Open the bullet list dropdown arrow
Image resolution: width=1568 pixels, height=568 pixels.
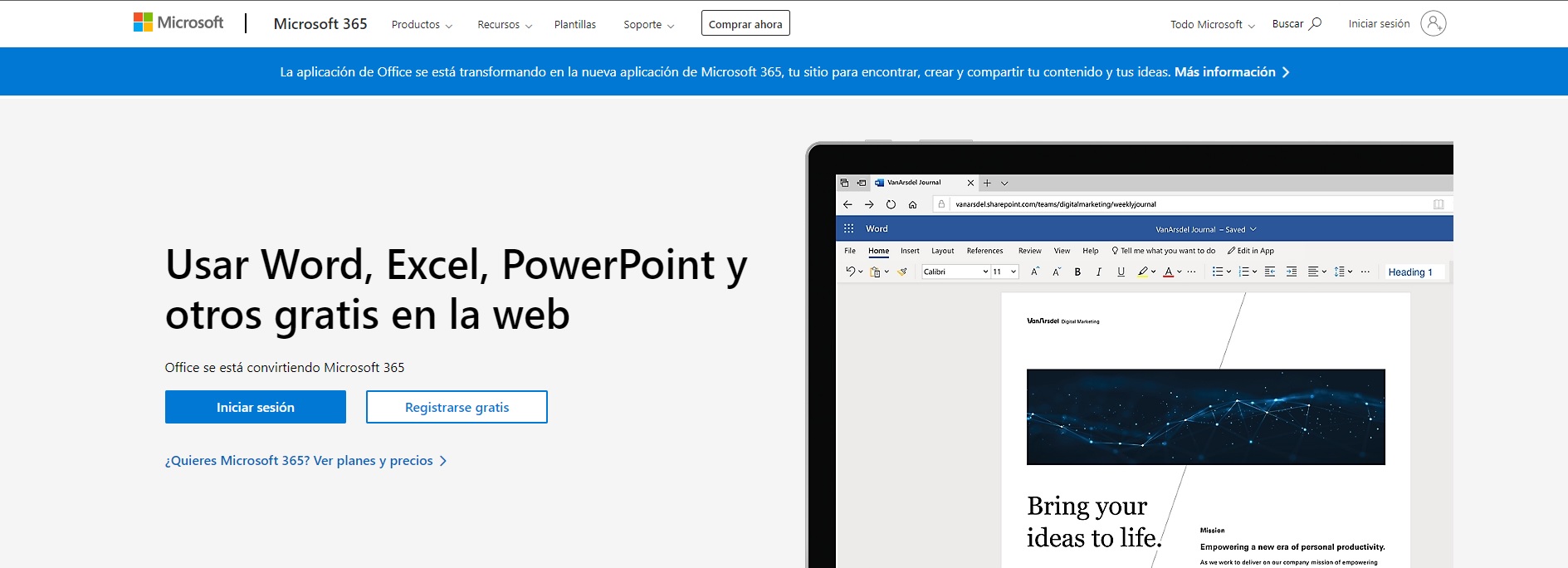(x=1229, y=272)
